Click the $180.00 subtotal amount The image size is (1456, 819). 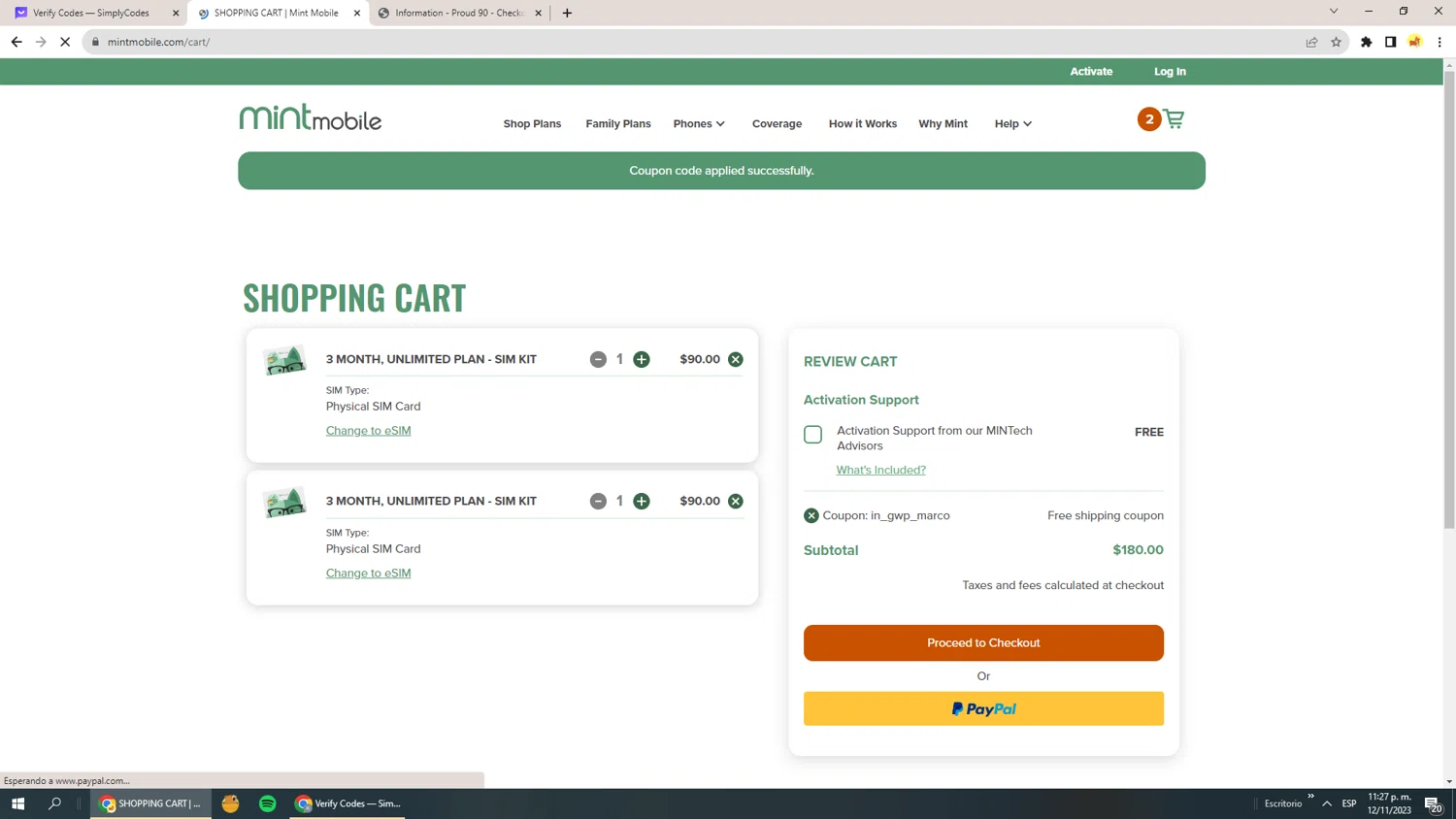(1138, 550)
